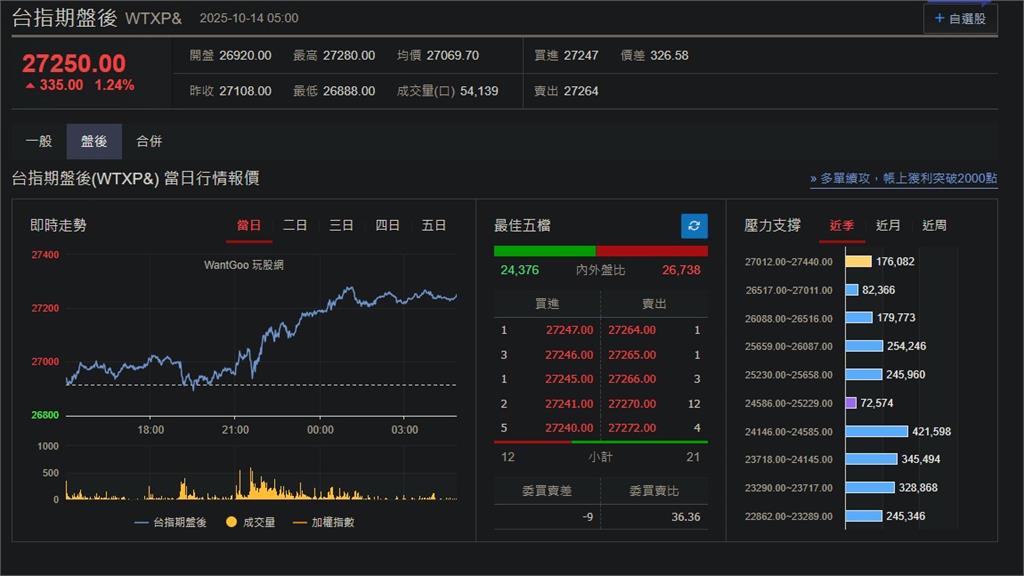This screenshot has width=1024, height=576.
Task: Click the blue refresh icon in 最佳五檔
Action: tap(694, 226)
